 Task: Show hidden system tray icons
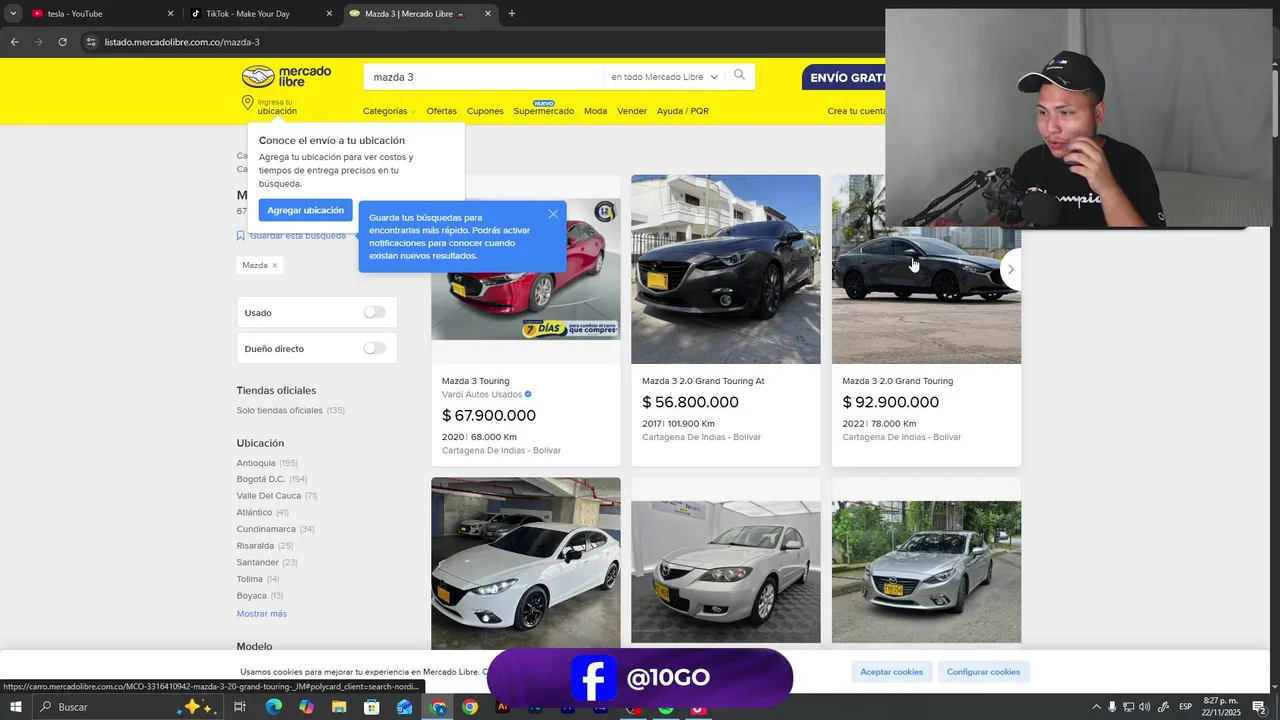pyautogui.click(x=1096, y=707)
